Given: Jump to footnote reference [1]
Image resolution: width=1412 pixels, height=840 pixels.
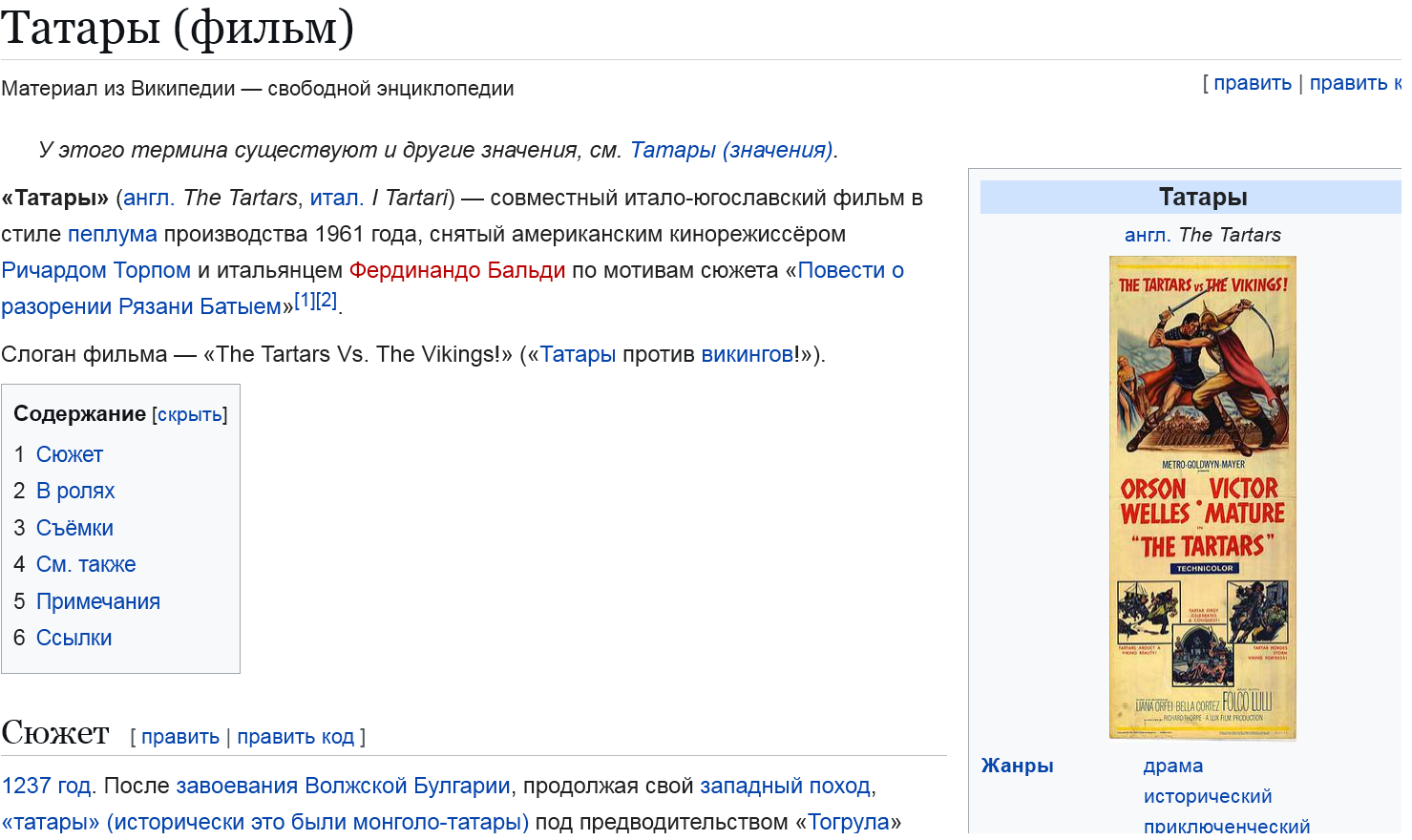Looking at the screenshot, I should click(305, 301).
